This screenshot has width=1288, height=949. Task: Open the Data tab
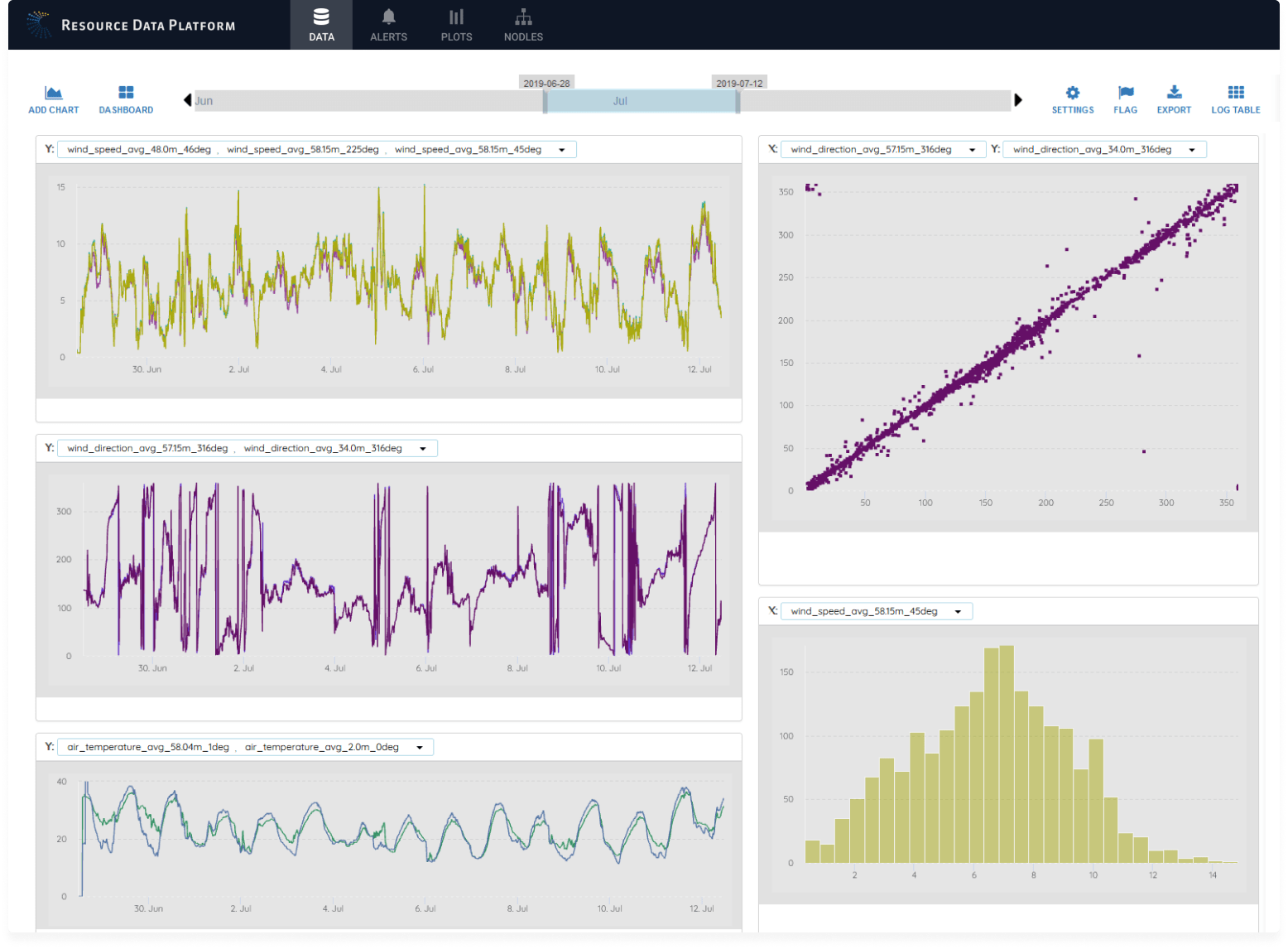pos(321,25)
